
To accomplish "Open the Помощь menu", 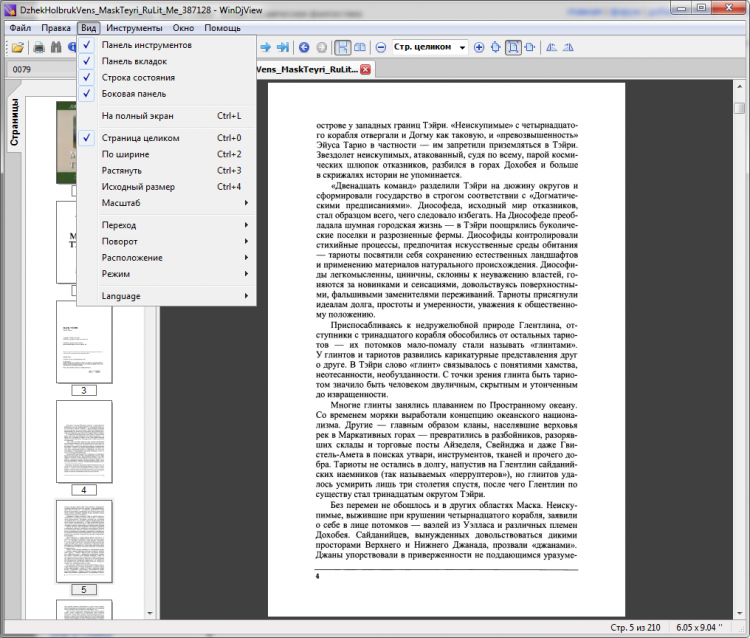I will coord(222,28).
